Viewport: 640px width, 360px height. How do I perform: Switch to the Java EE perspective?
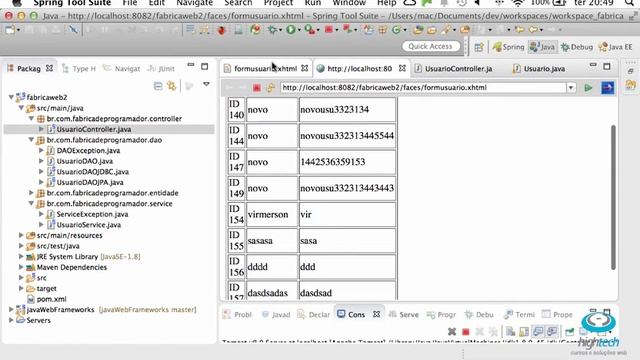616,47
